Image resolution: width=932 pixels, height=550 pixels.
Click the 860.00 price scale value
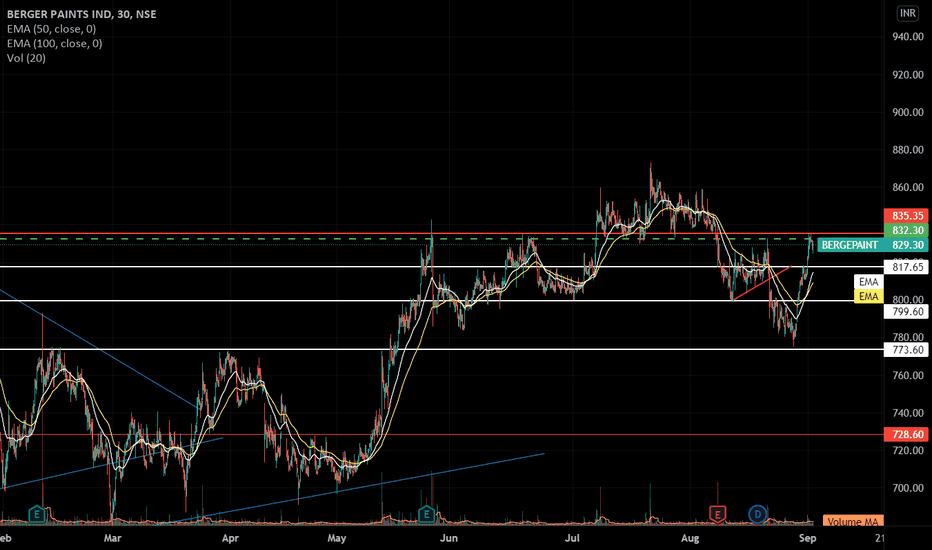coord(908,187)
